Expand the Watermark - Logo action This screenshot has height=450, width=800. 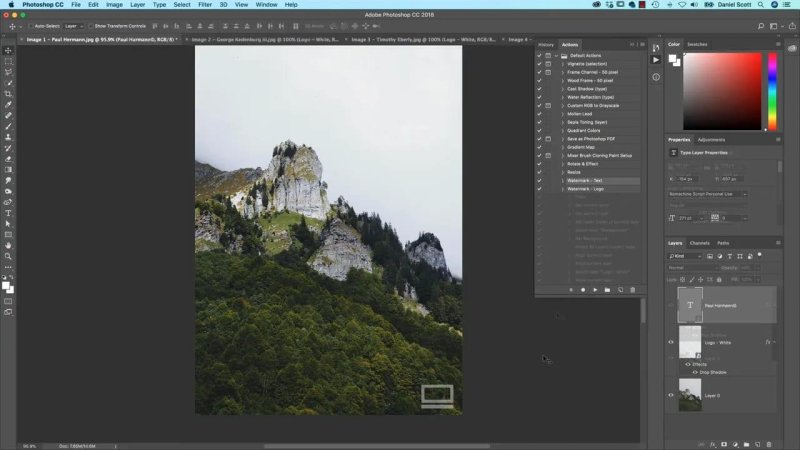[x=563, y=189]
